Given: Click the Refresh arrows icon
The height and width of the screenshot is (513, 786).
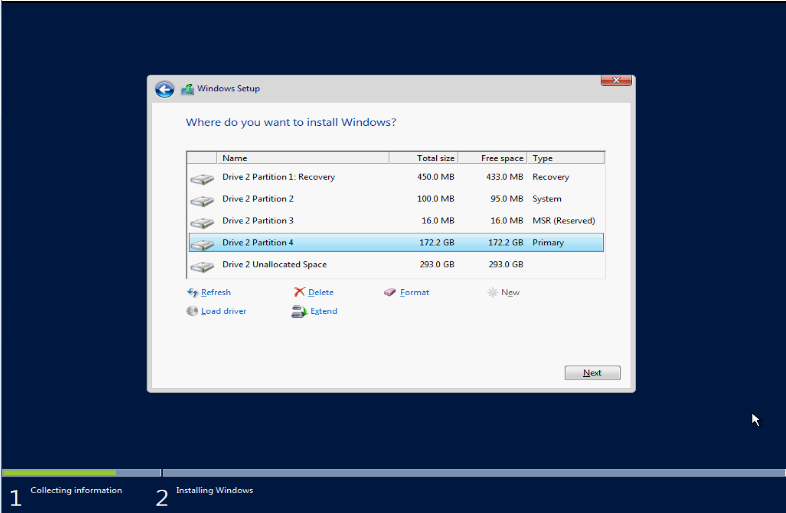Looking at the screenshot, I should [x=192, y=292].
